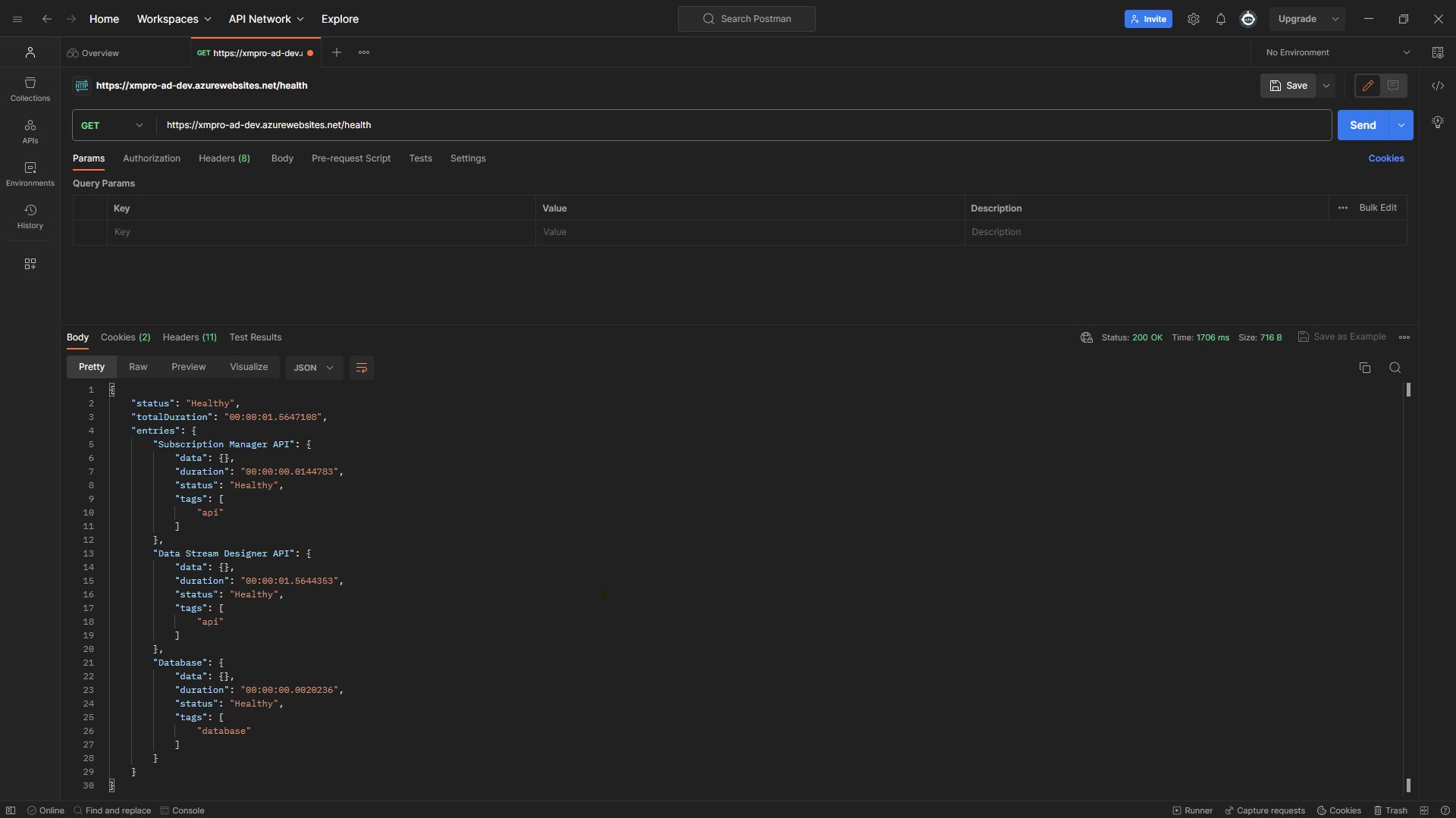Click Bulk Edit for query params
Image resolution: width=1456 pixels, height=818 pixels.
tap(1378, 208)
